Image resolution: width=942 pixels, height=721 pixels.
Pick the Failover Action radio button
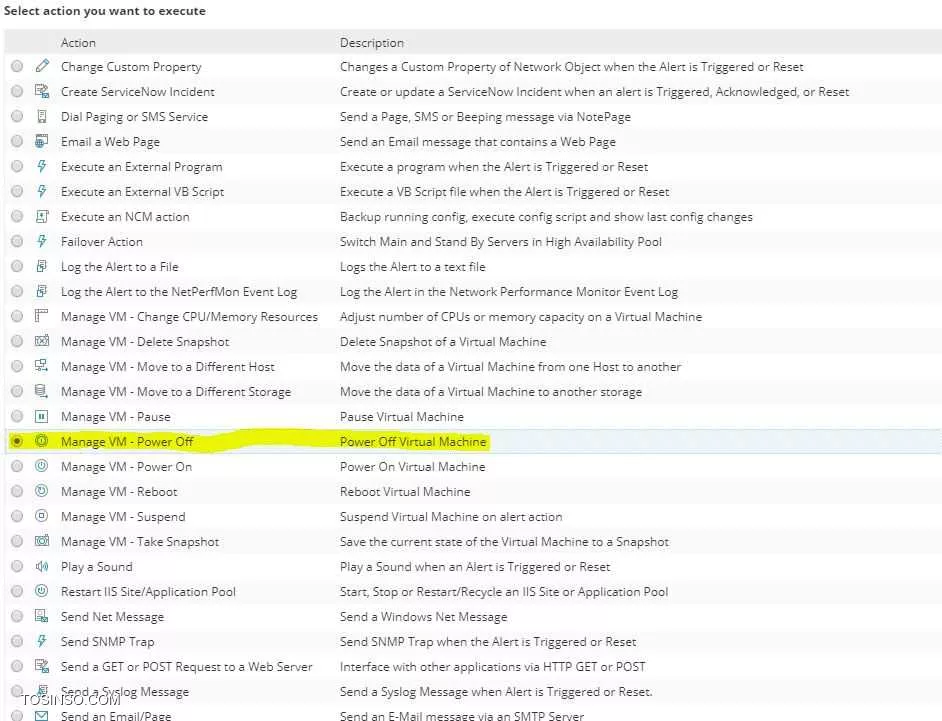point(17,242)
